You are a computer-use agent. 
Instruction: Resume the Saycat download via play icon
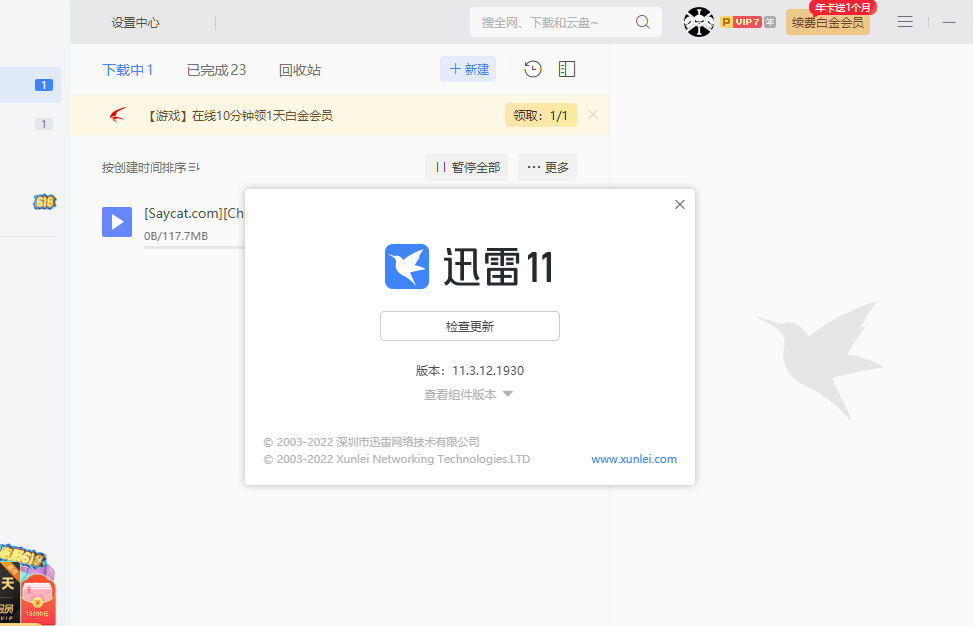point(117,222)
